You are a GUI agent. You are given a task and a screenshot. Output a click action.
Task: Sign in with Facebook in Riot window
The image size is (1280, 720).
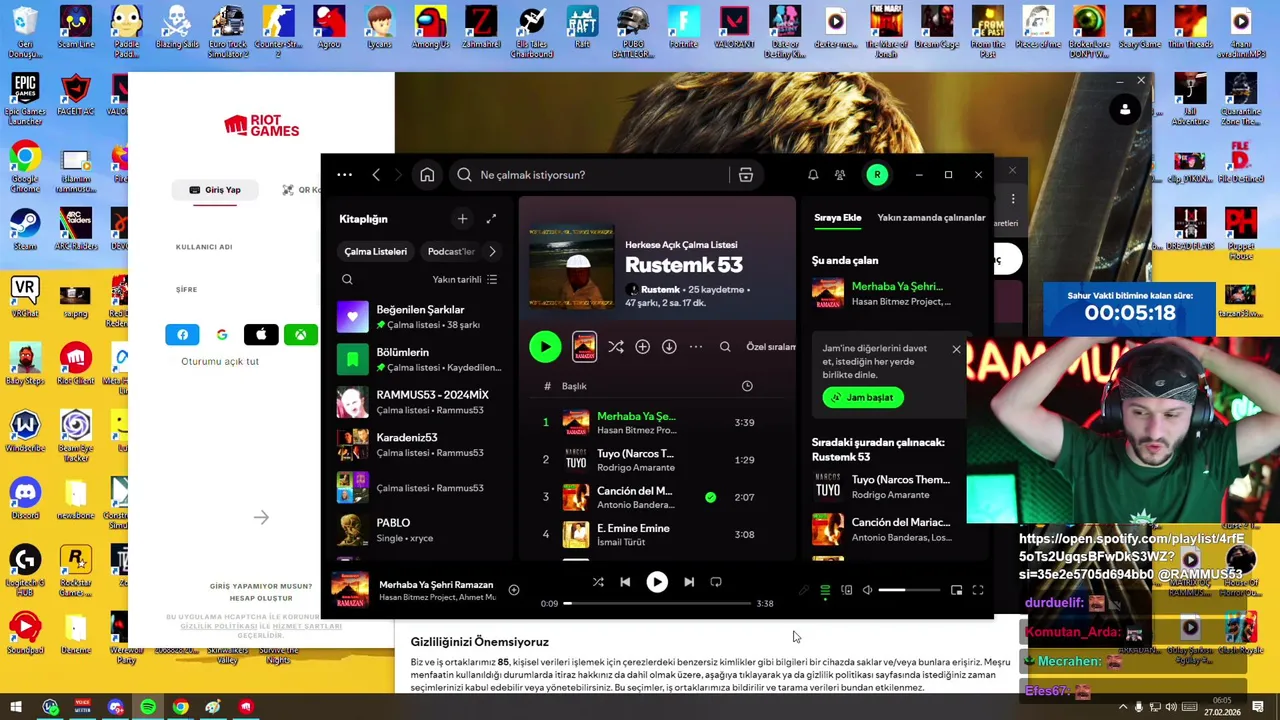(x=182, y=335)
